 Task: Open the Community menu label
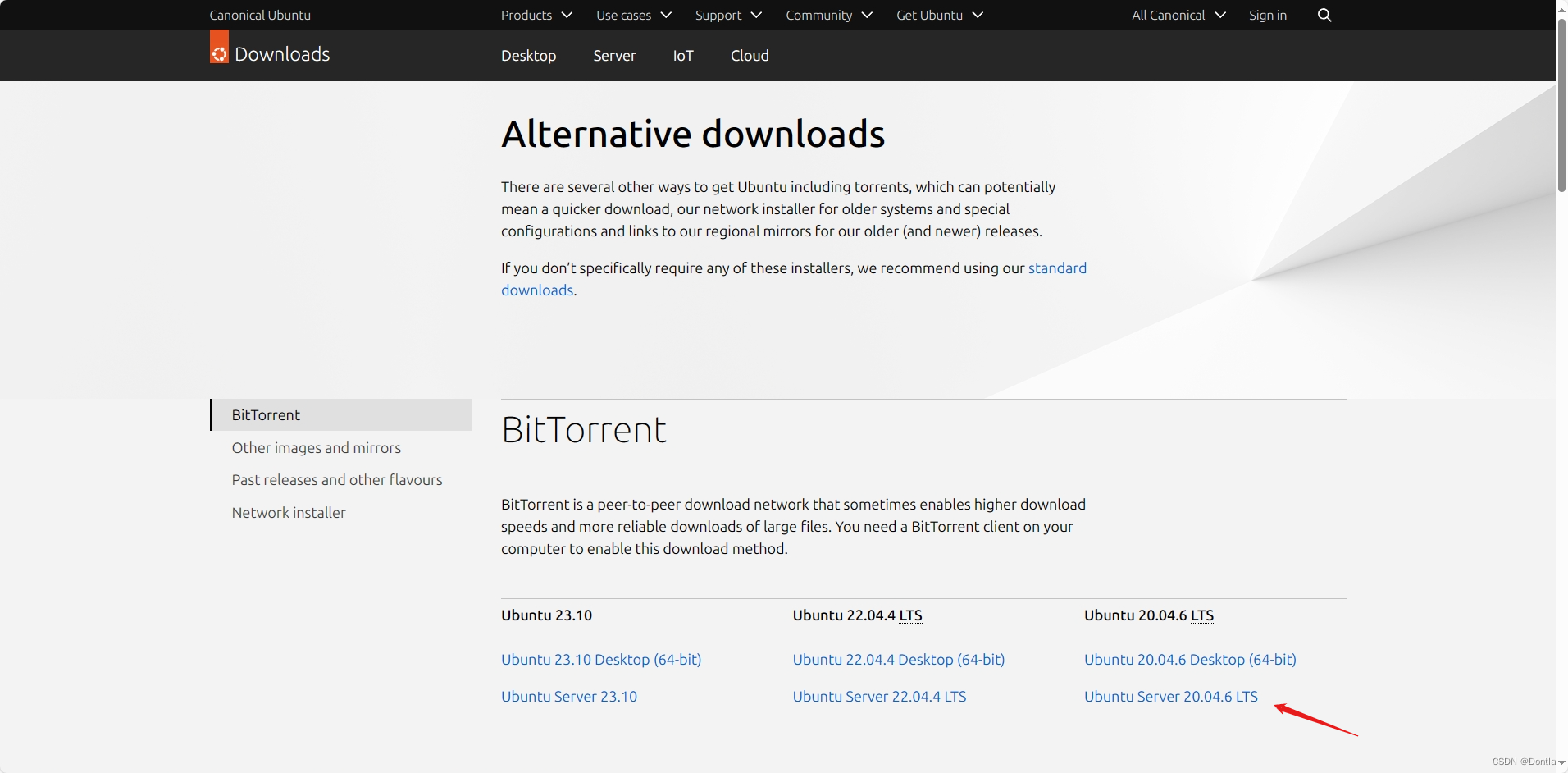[818, 15]
